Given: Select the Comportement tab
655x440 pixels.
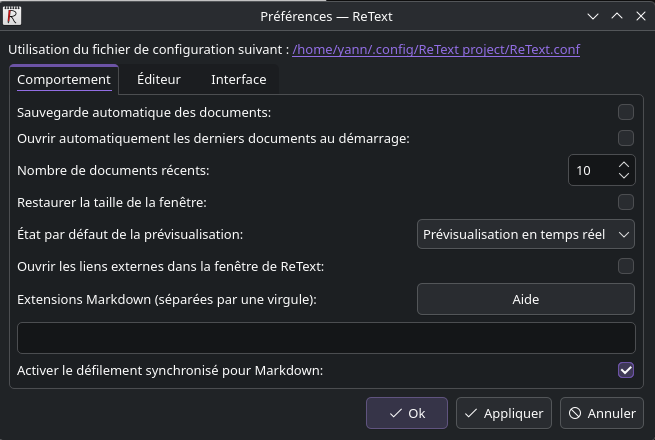Looking at the screenshot, I should [64, 79].
